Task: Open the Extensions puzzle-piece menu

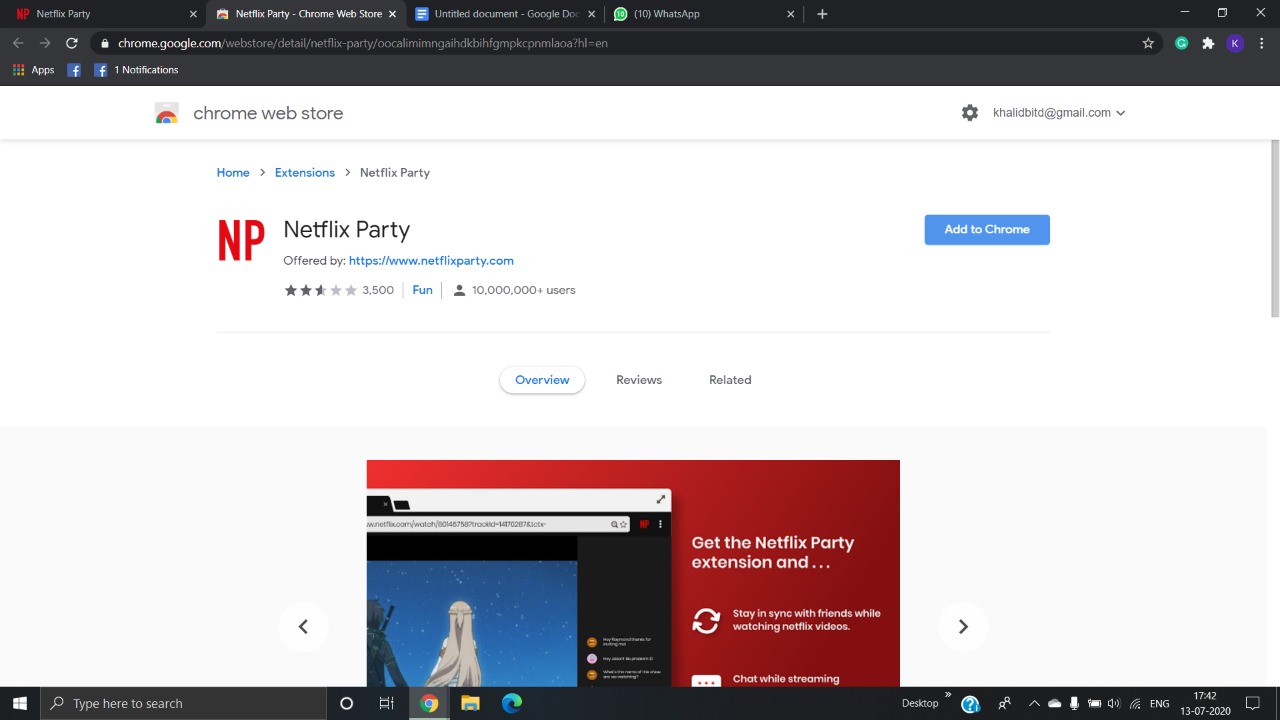Action: pyautogui.click(x=1208, y=43)
